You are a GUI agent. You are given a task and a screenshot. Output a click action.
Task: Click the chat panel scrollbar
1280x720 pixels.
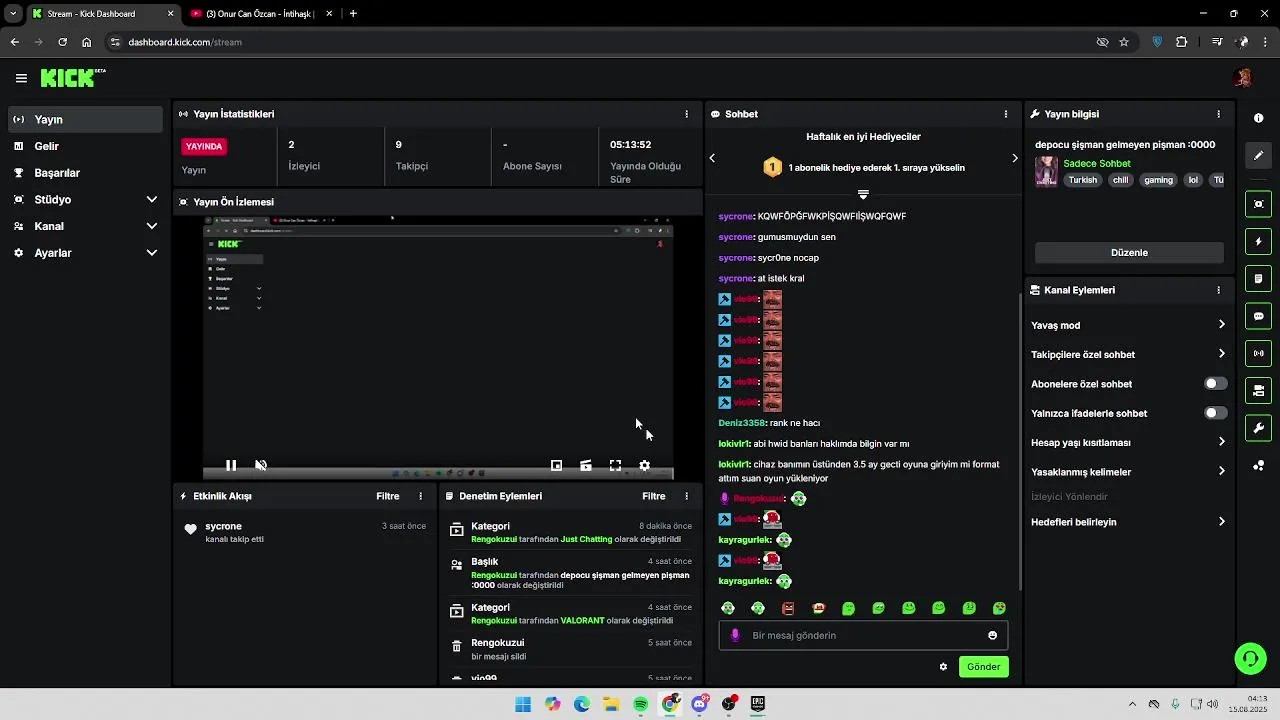coord(1020,440)
